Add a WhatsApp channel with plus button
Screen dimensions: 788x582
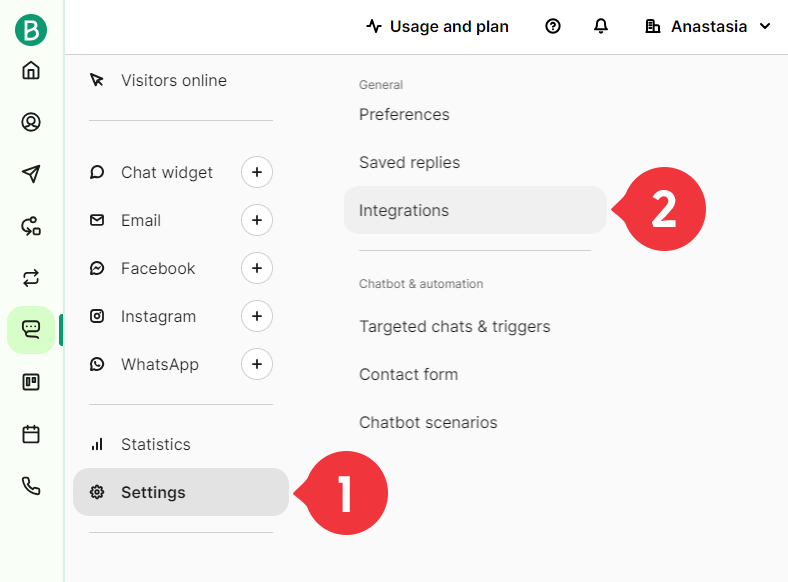pos(257,364)
